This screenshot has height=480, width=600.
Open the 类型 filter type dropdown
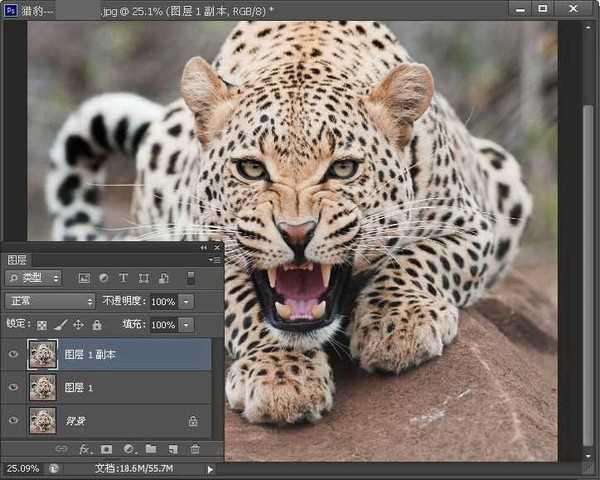34,278
